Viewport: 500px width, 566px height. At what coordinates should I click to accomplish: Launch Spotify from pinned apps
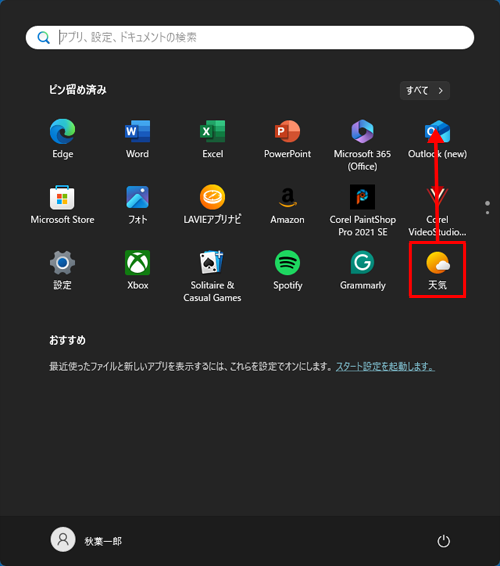[287, 270]
